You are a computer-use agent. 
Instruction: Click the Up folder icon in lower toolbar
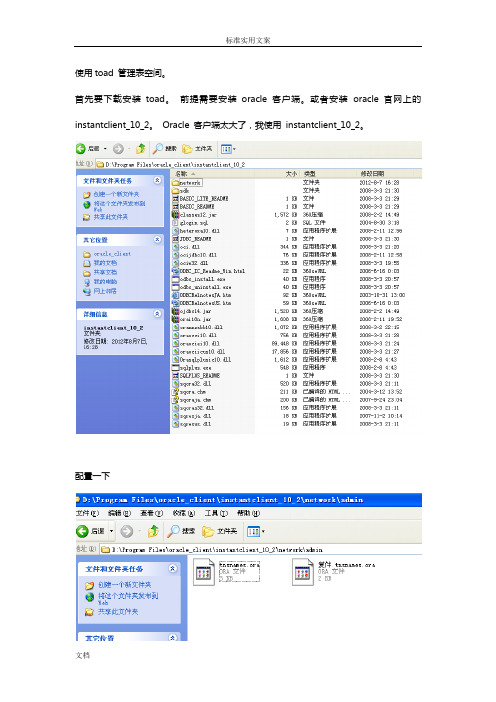154,531
